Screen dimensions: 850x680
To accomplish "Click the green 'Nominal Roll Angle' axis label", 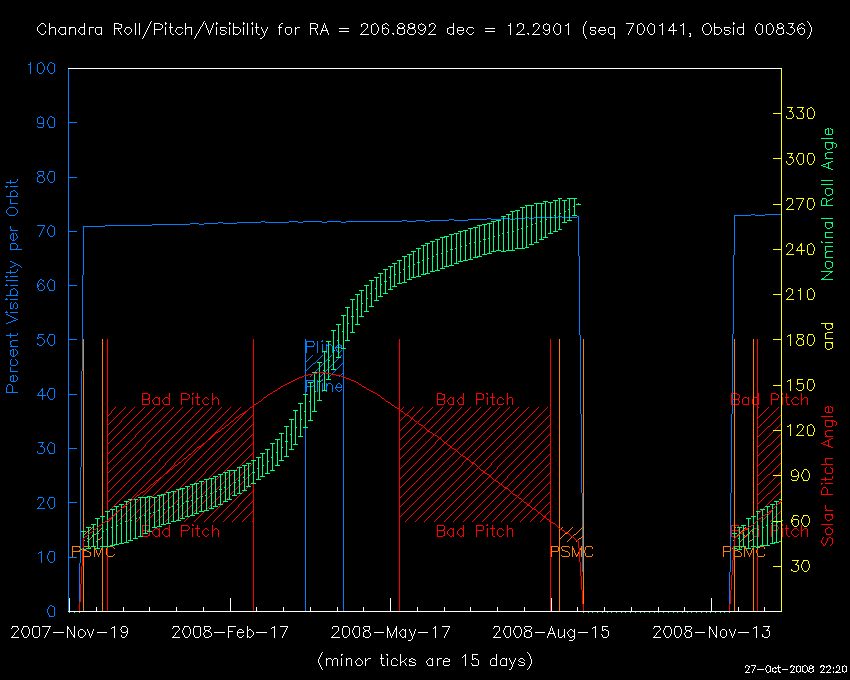I will coord(827,204).
